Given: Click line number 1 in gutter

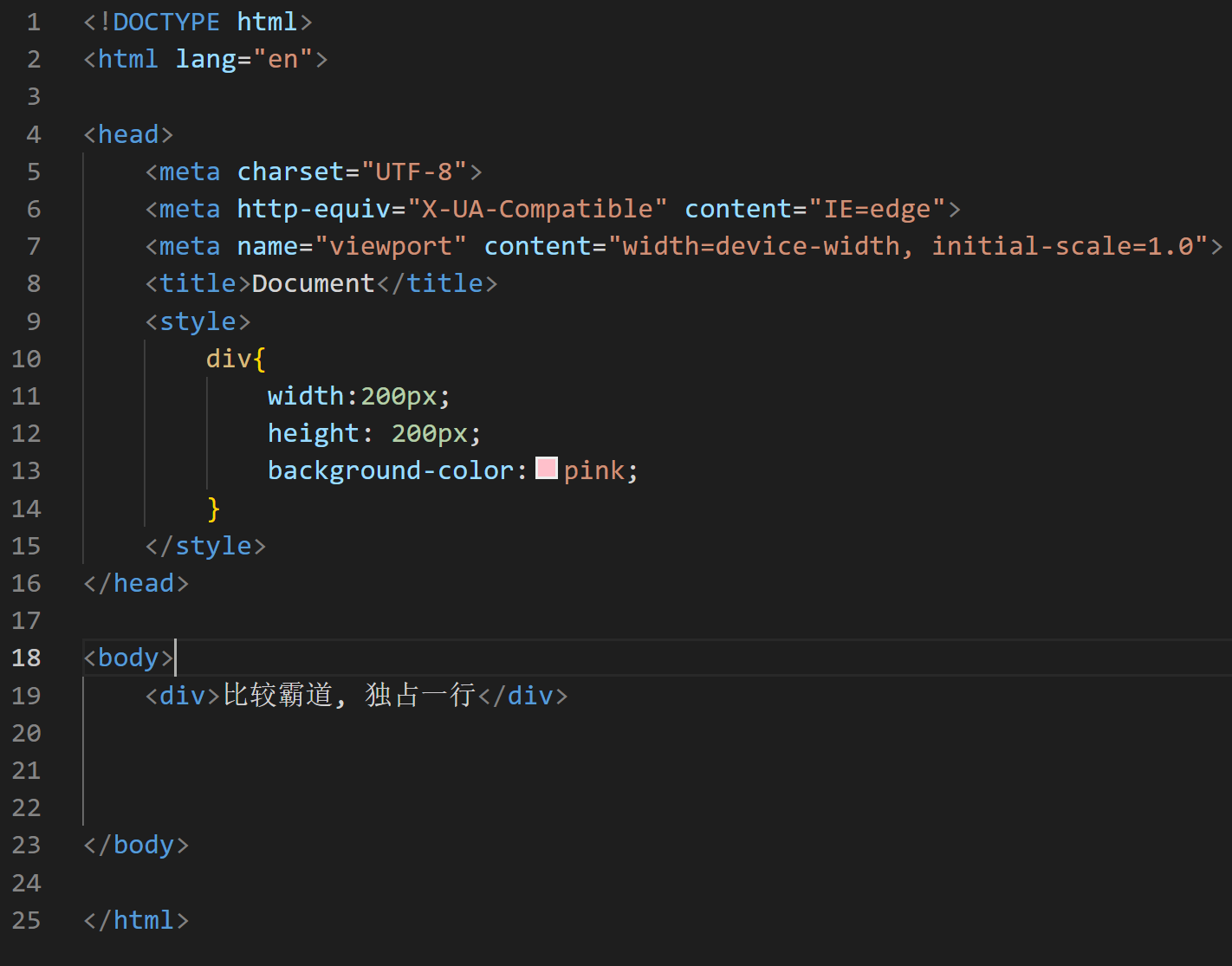Looking at the screenshot, I should 34,22.
